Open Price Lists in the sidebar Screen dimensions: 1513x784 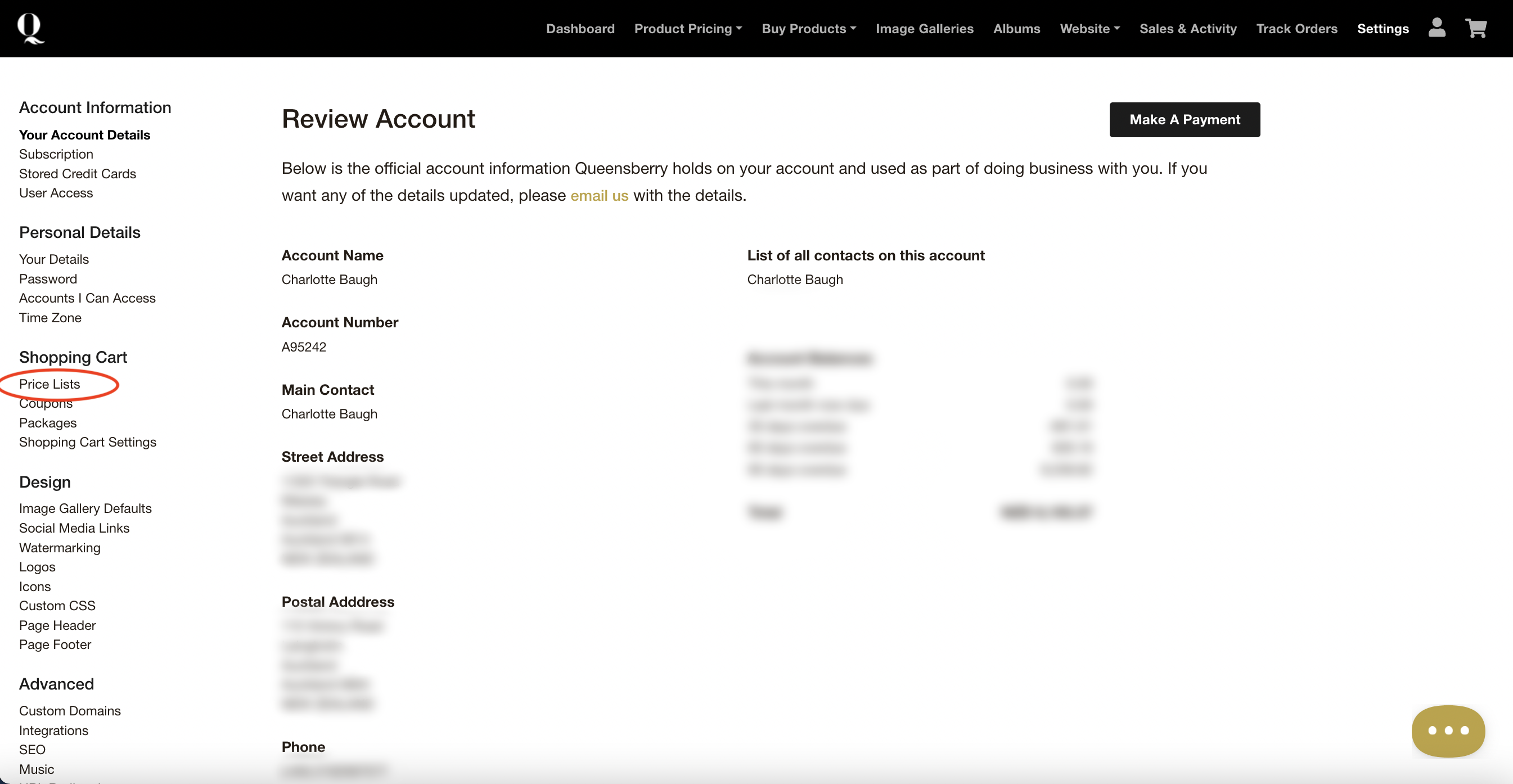pos(49,384)
